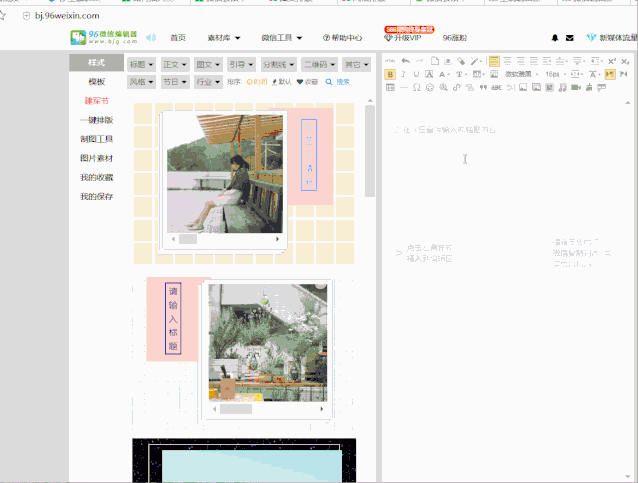Sort styles by 收藏
The width and height of the screenshot is (638, 483).
pos(307,82)
